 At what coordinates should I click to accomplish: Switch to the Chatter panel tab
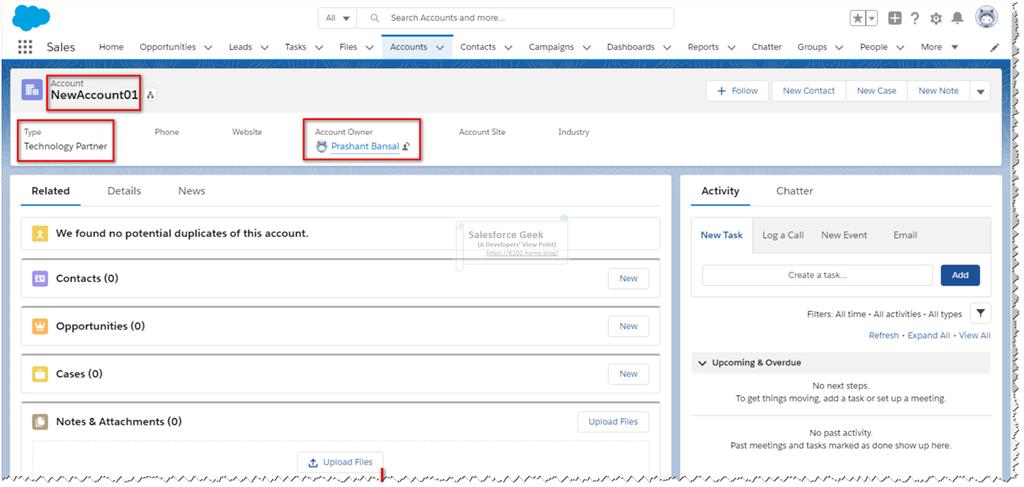coord(794,191)
